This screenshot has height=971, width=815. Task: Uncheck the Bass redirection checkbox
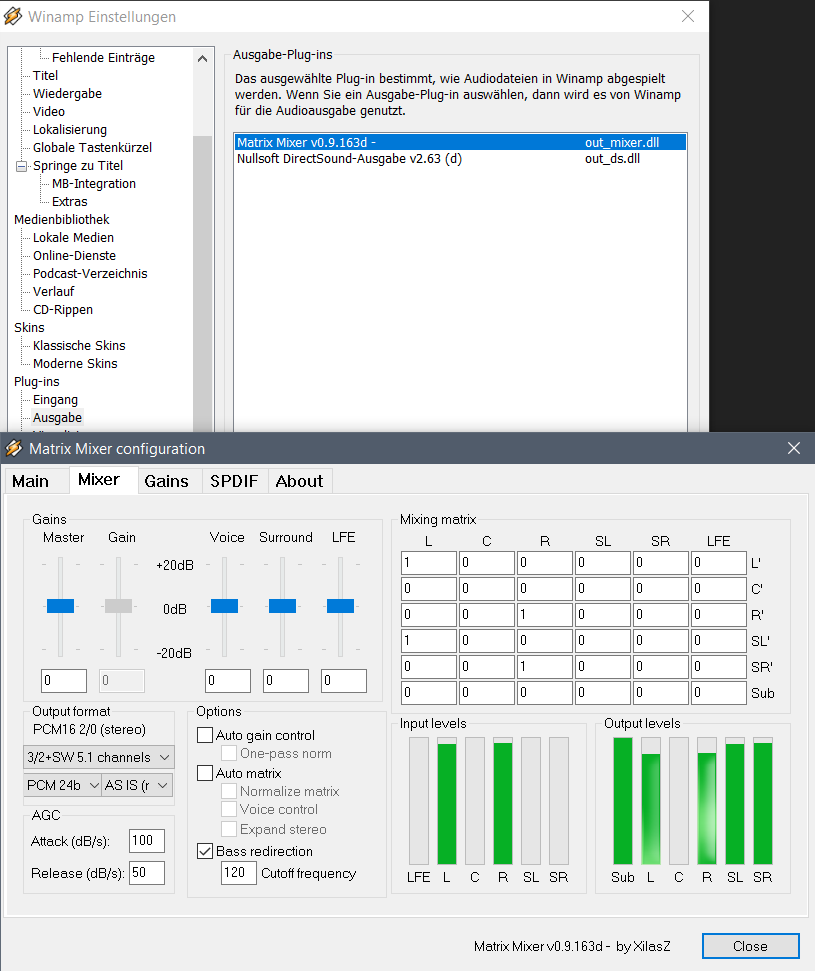click(x=205, y=851)
